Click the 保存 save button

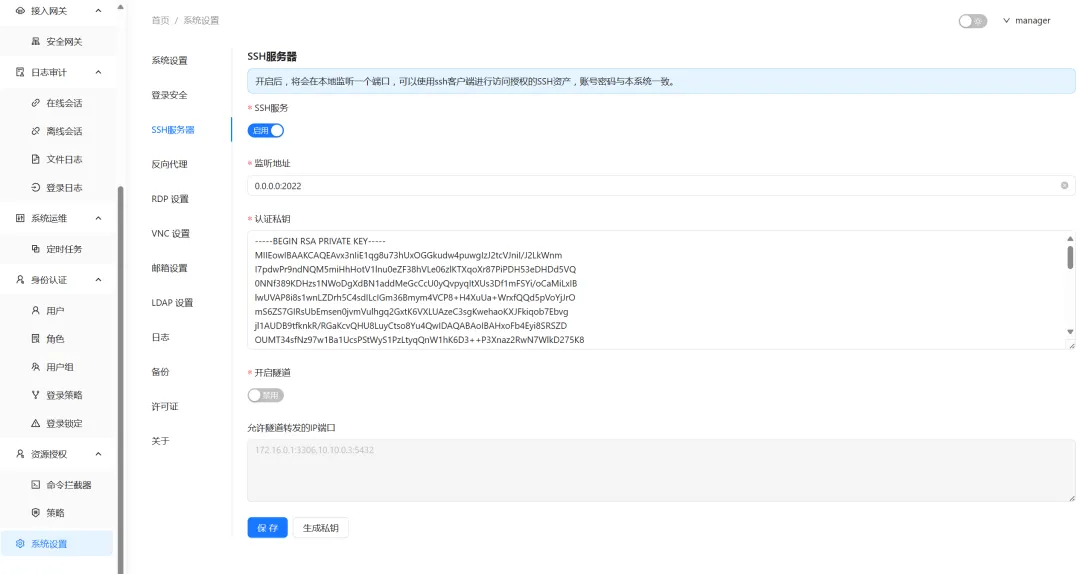(267, 528)
